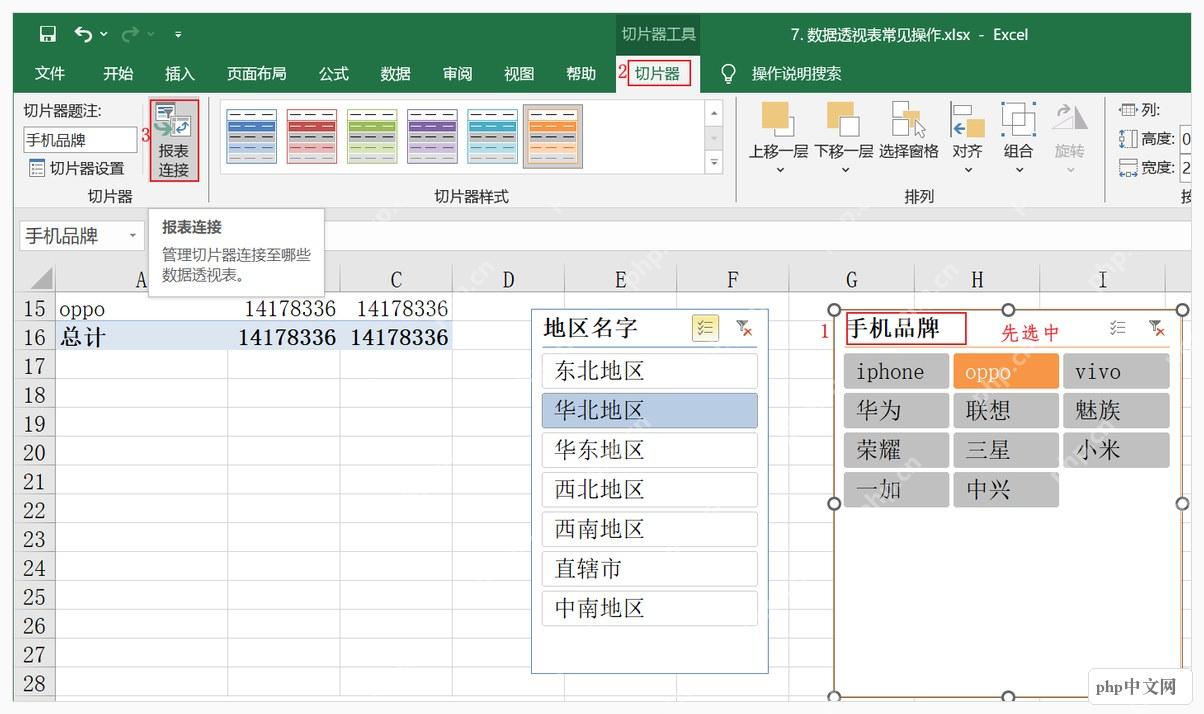The image size is (1204, 714).
Task: Open the 文件 menu
Action: 50,74
